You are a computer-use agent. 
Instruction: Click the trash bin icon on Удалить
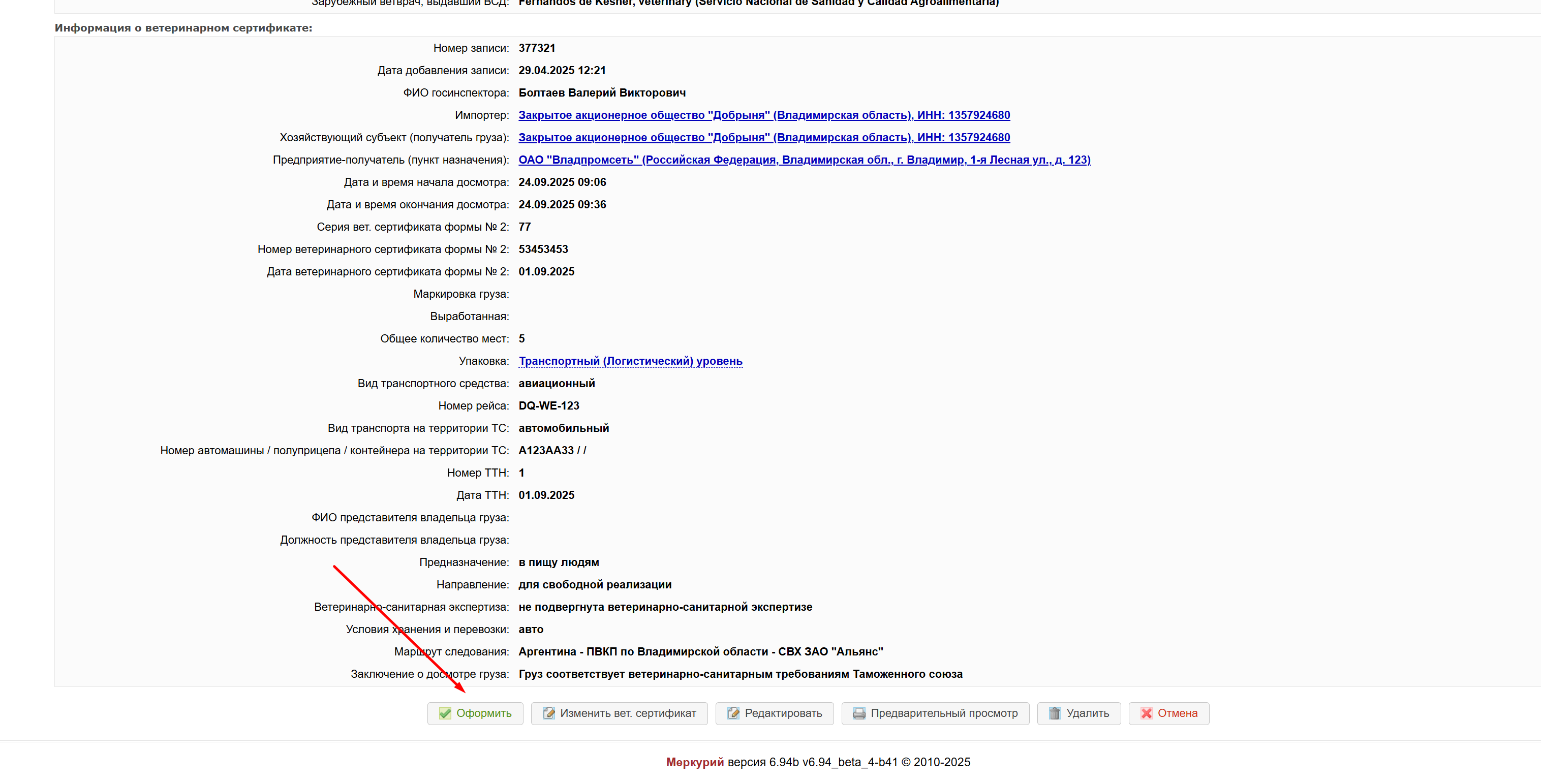click(1055, 713)
